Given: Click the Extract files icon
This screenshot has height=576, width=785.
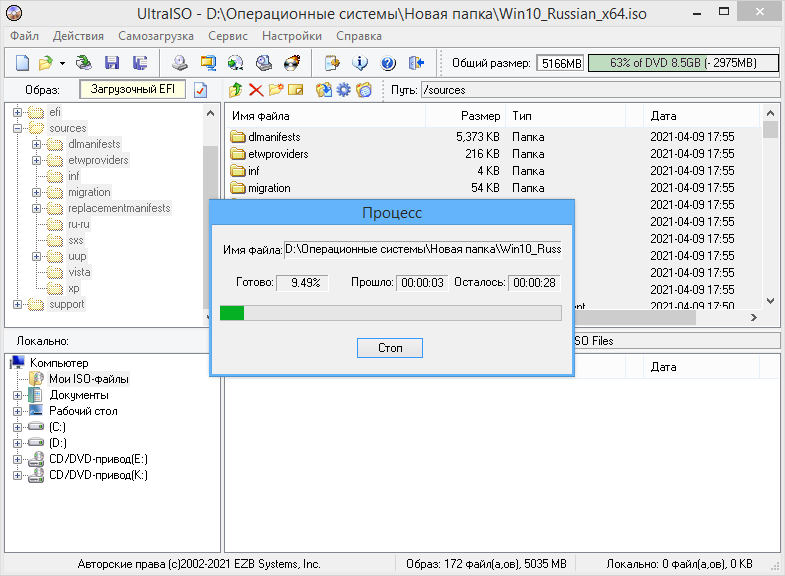Looking at the screenshot, I should click(324, 90).
